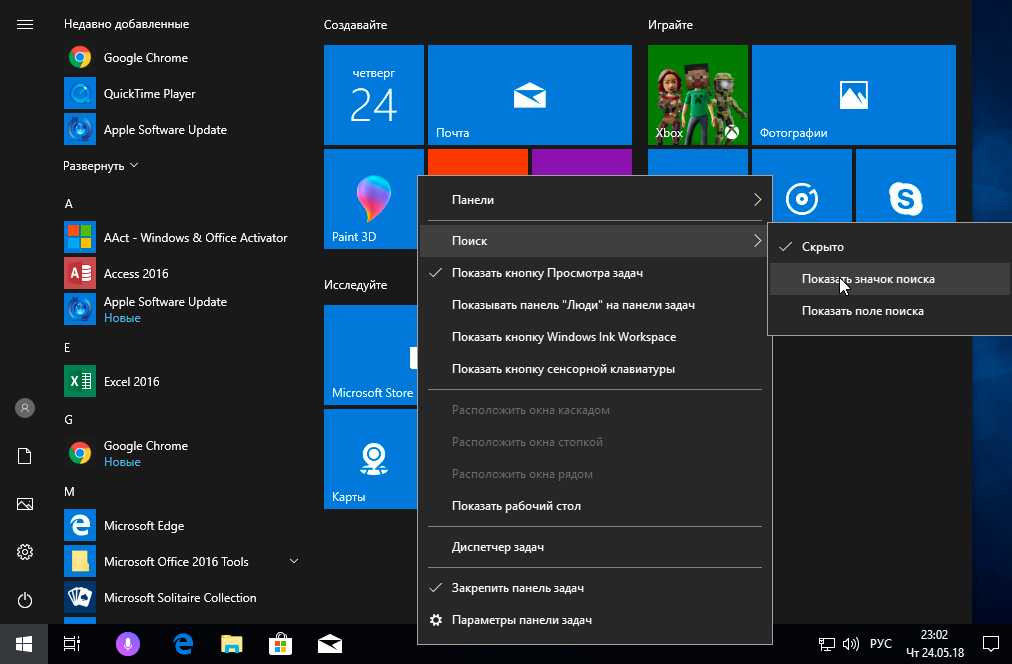Launch Edge from the taskbar
This screenshot has width=1012, height=664.
pyautogui.click(x=183, y=644)
